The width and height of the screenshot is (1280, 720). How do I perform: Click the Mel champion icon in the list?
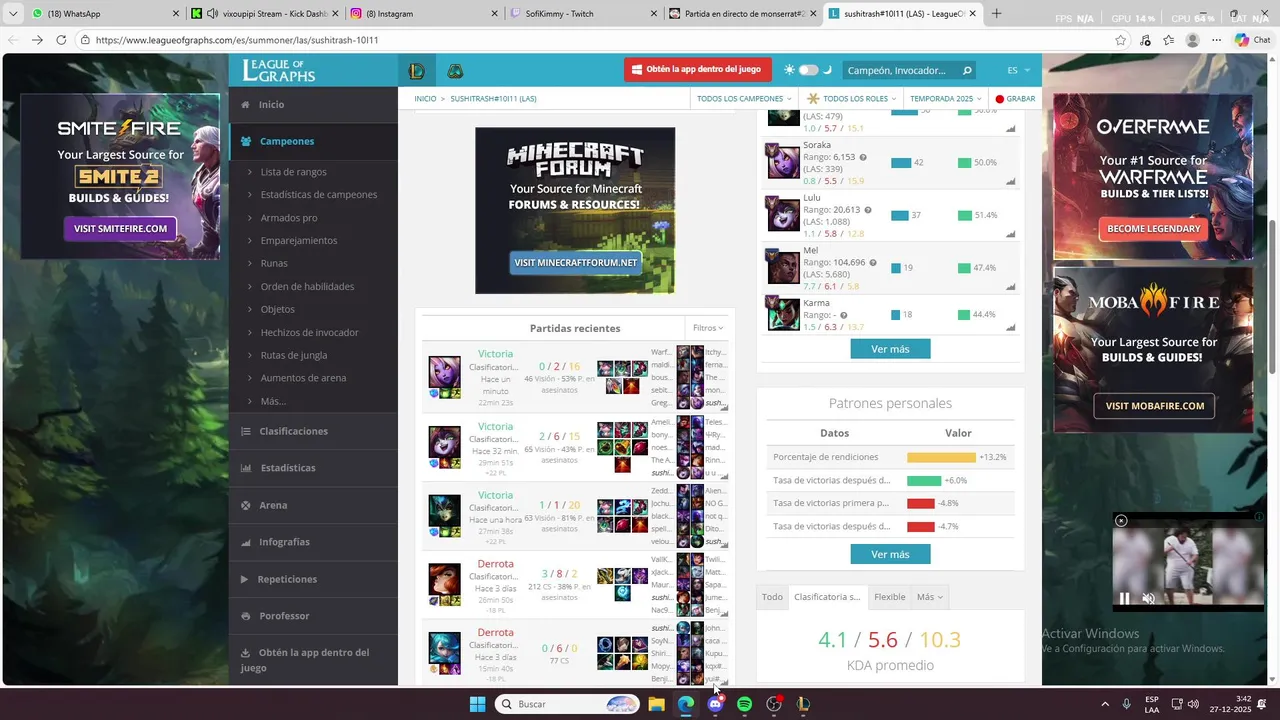(x=784, y=267)
